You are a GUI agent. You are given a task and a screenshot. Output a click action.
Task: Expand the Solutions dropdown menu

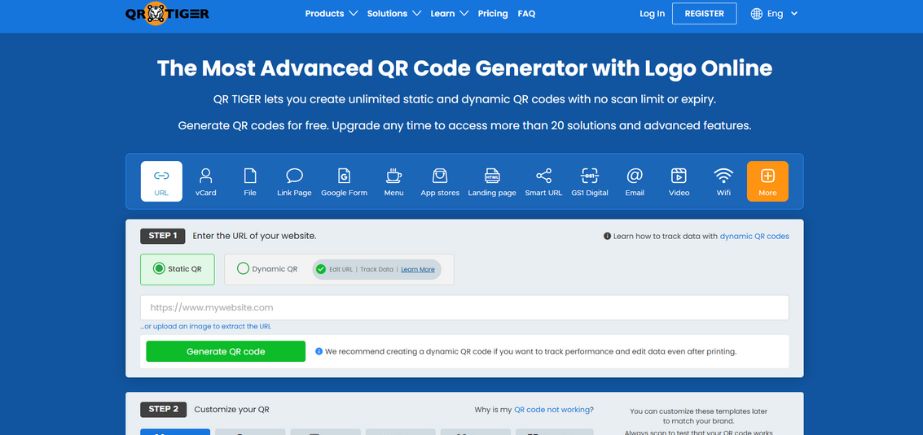394,14
